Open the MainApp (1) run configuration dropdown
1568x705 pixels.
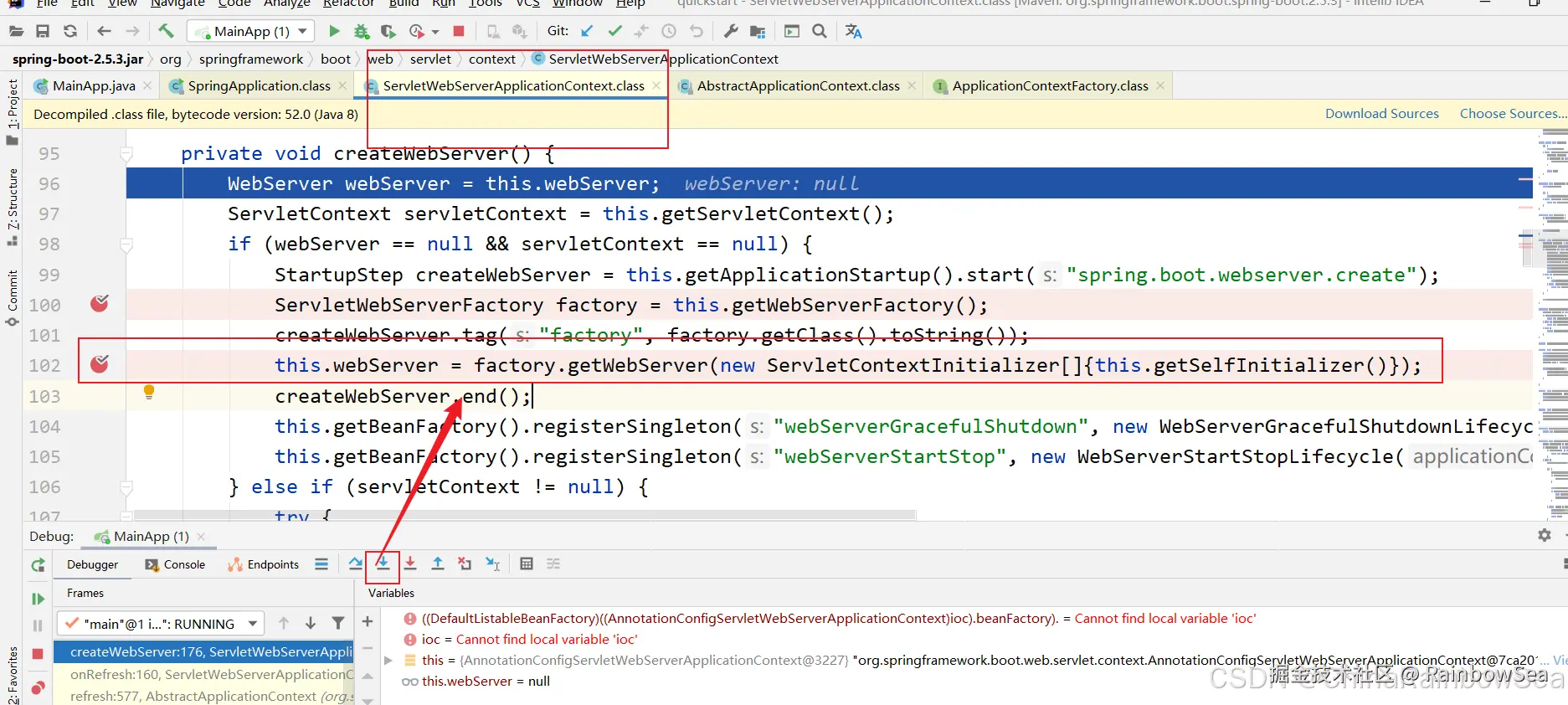(251, 32)
